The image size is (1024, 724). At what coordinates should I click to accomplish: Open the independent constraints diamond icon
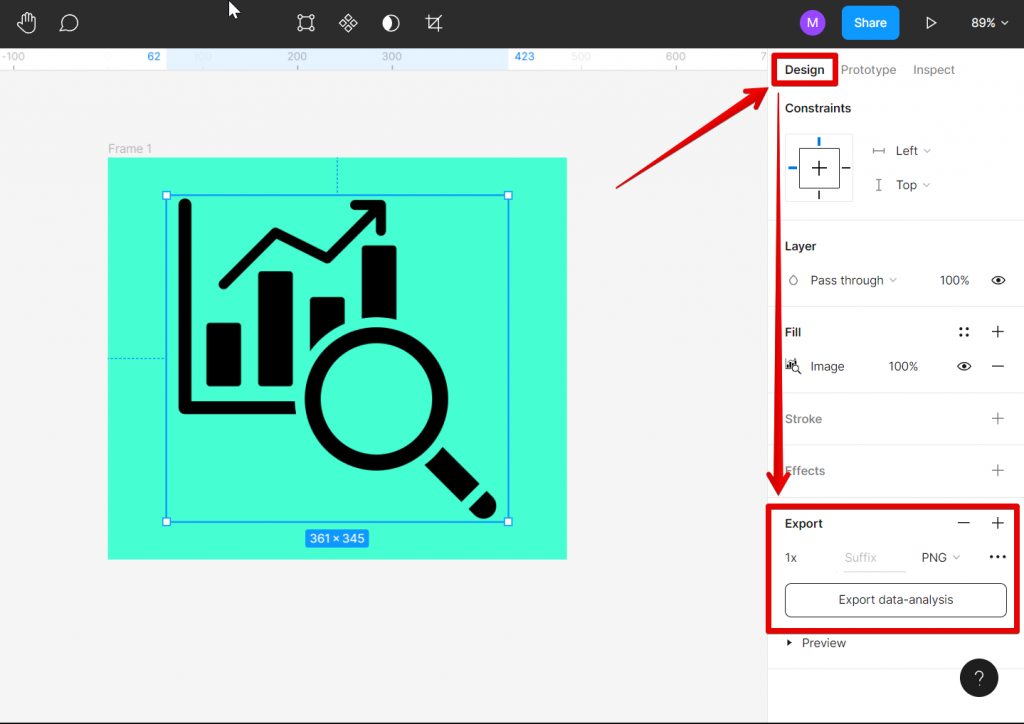pyautogui.click(x=818, y=168)
